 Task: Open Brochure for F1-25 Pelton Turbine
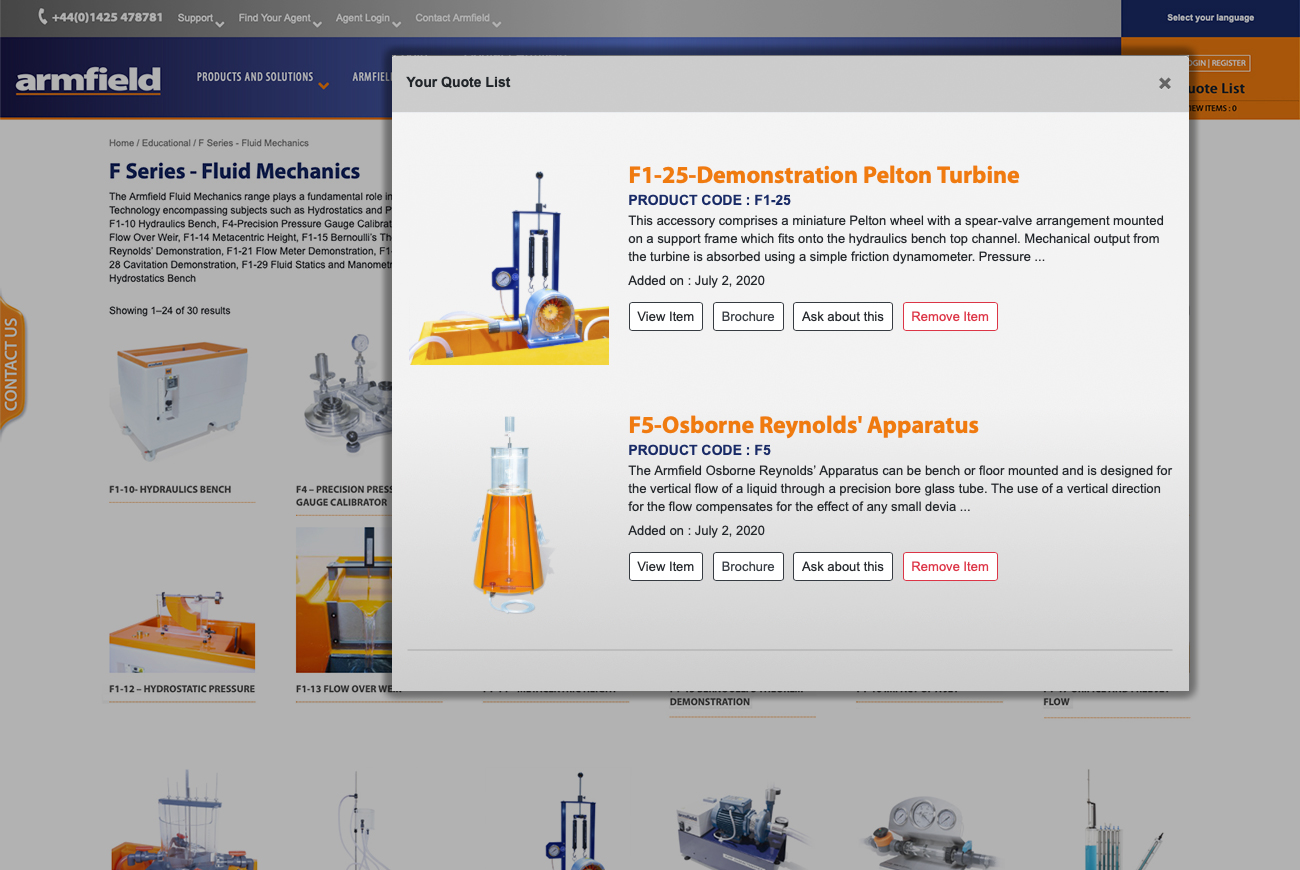pyautogui.click(x=748, y=317)
